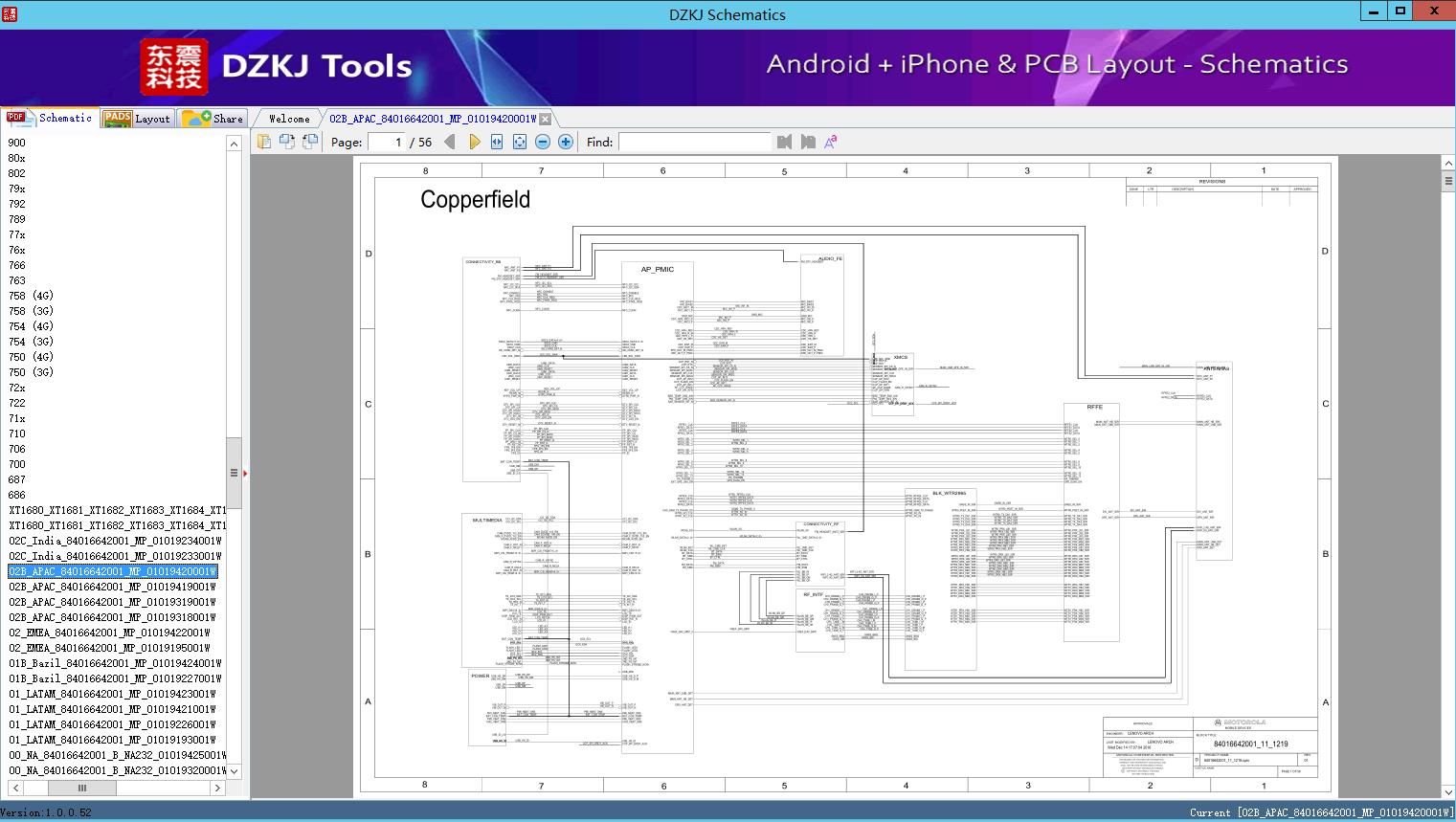Select the 758 (3G) entry
Viewport: 1456px width, 822px height.
coord(31,311)
